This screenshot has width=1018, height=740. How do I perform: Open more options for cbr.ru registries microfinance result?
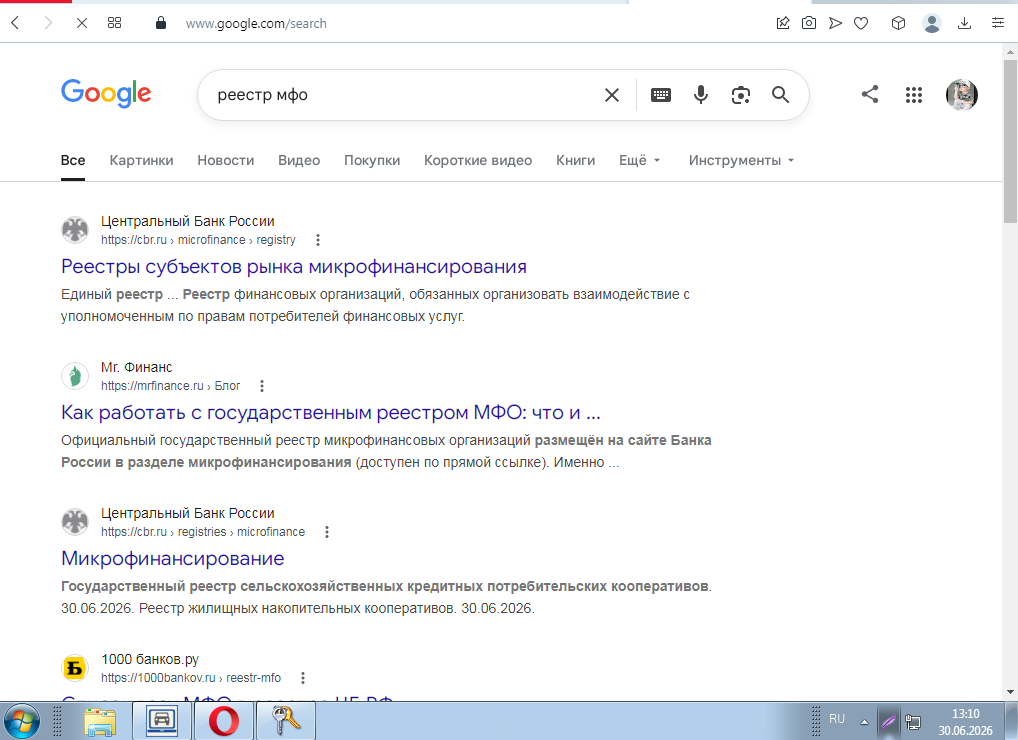point(327,532)
